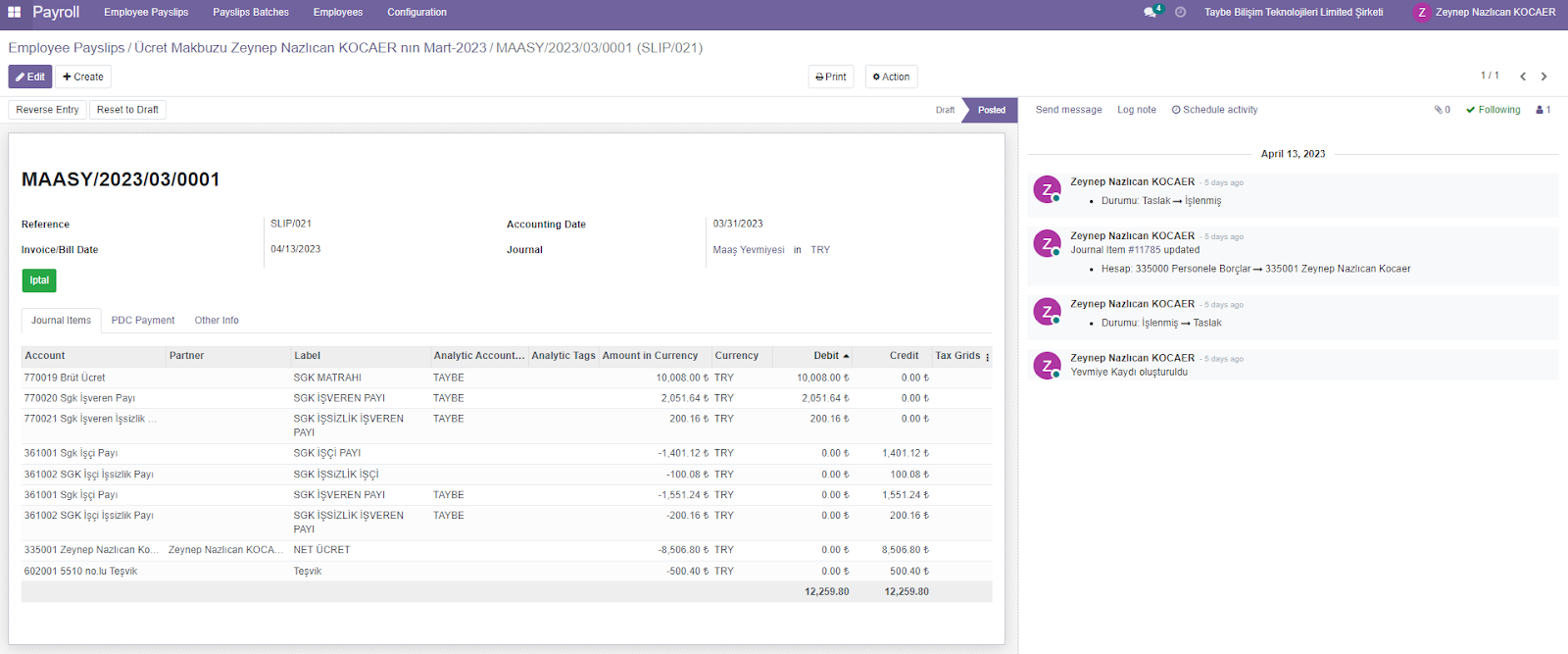1568x654 pixels.
Task: Switch status to Draft stage
Action: [945, 110]
